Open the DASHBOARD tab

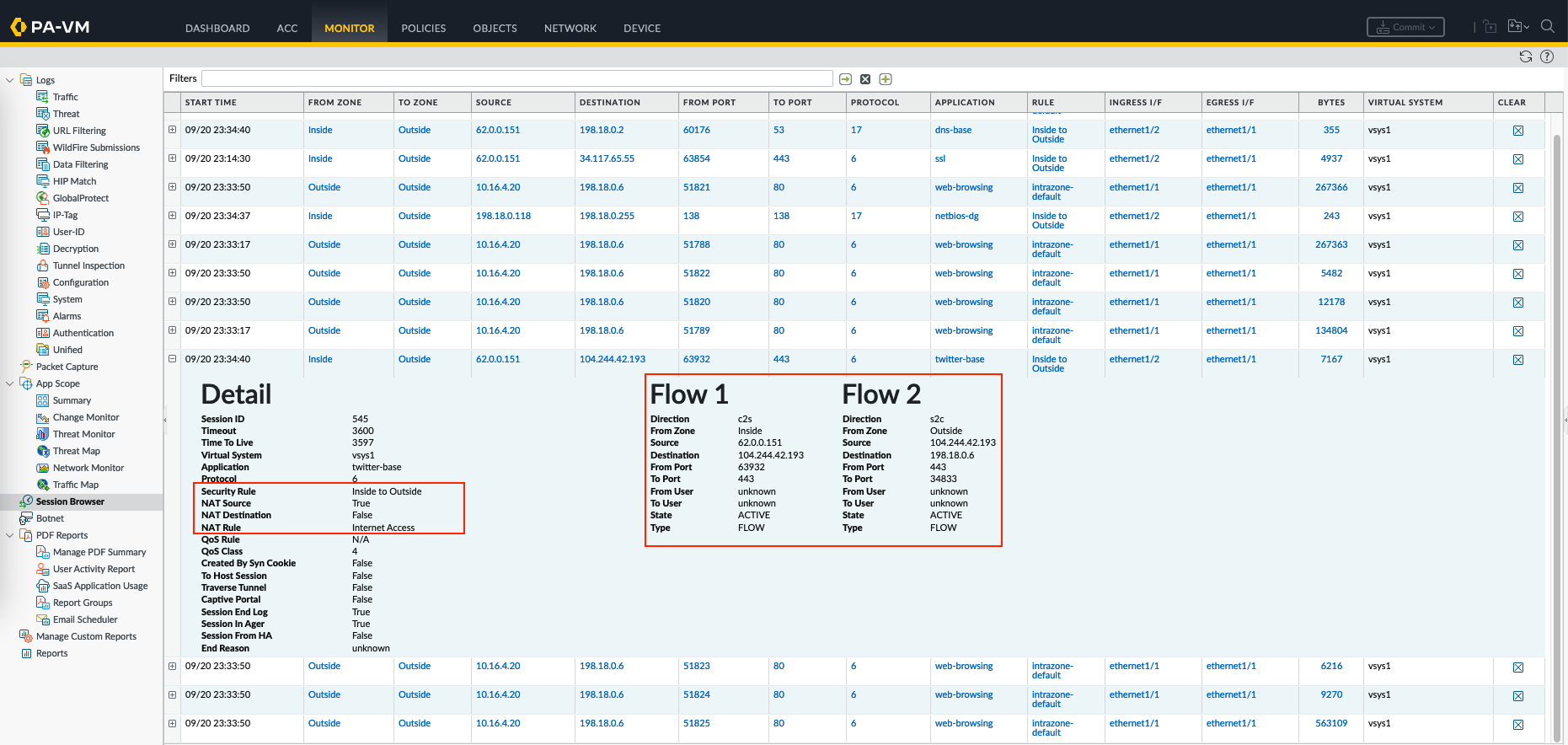click(217, 28)
